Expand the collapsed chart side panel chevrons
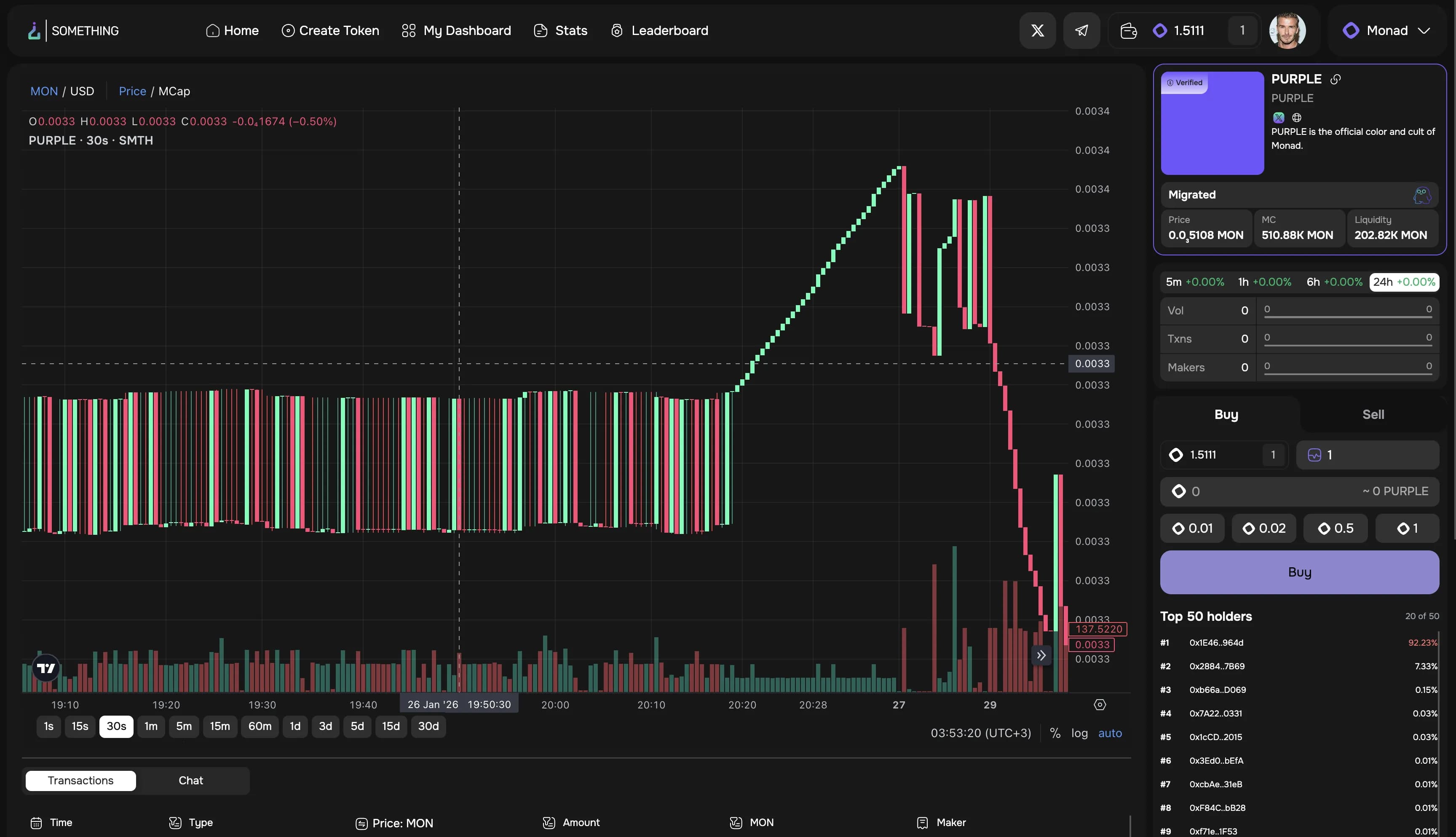1456x837 pixels. click(x=1041, y=655)
